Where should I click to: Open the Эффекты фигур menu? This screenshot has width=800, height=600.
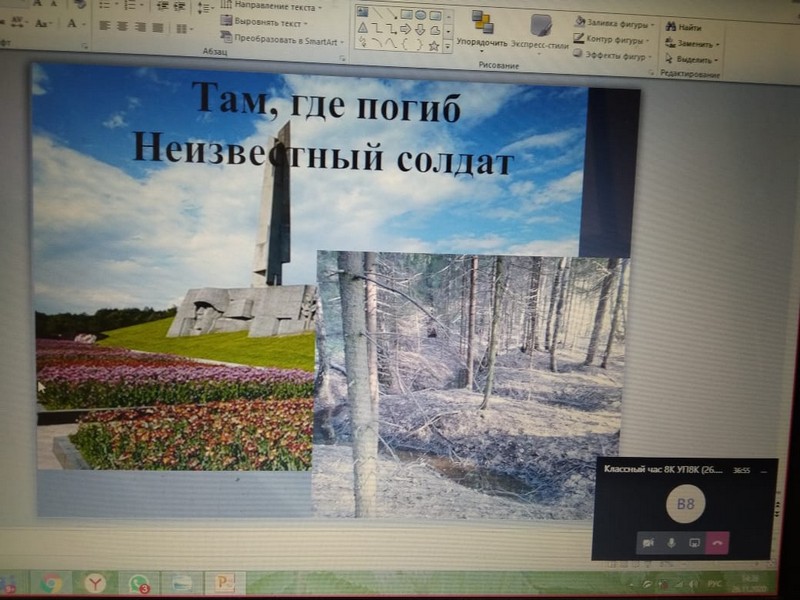tap(612, 56)
